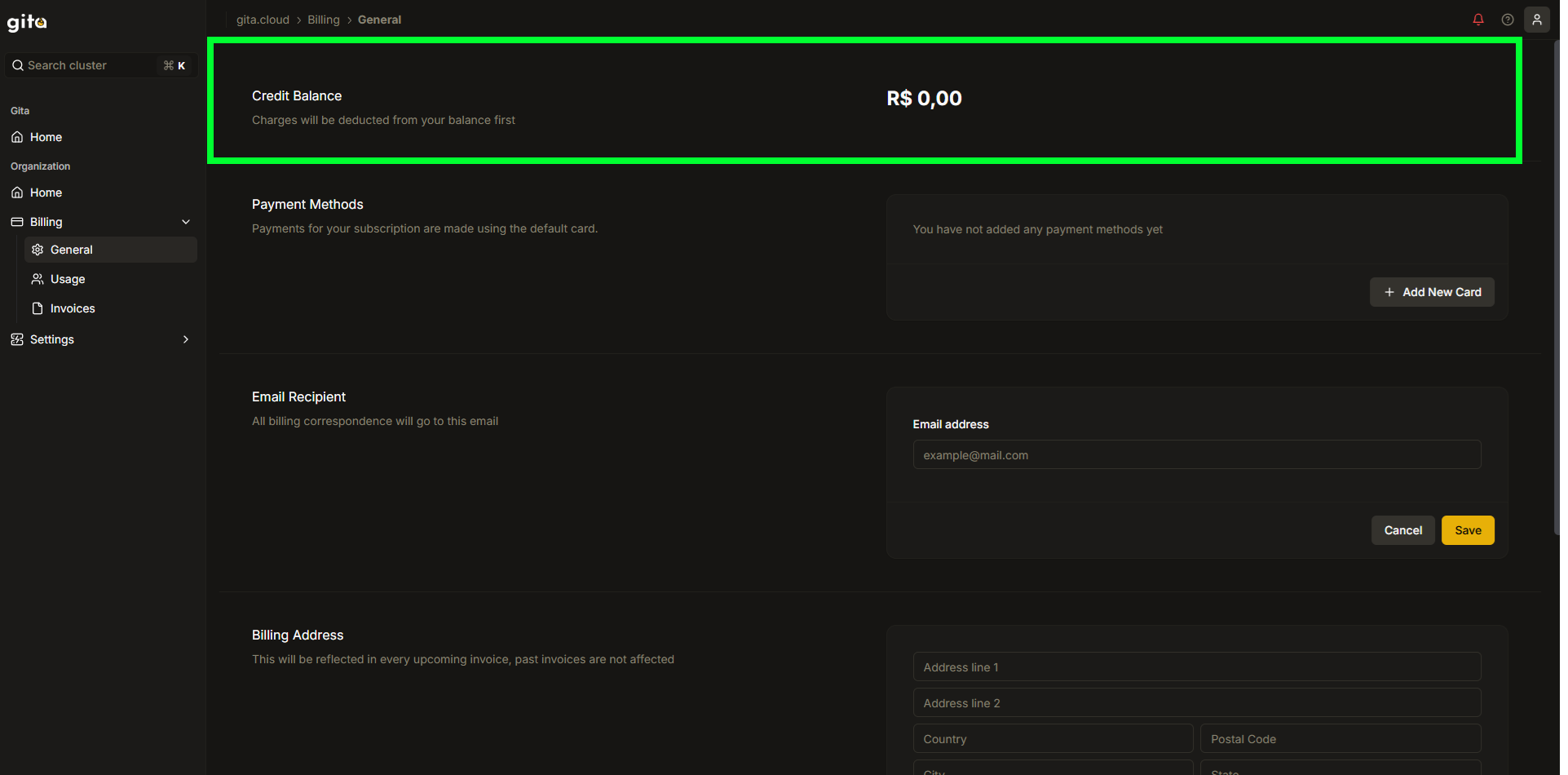This screenshot has width=1568, height=775.
Task: Cancel email recipient changes
Action: (1402, 530)
